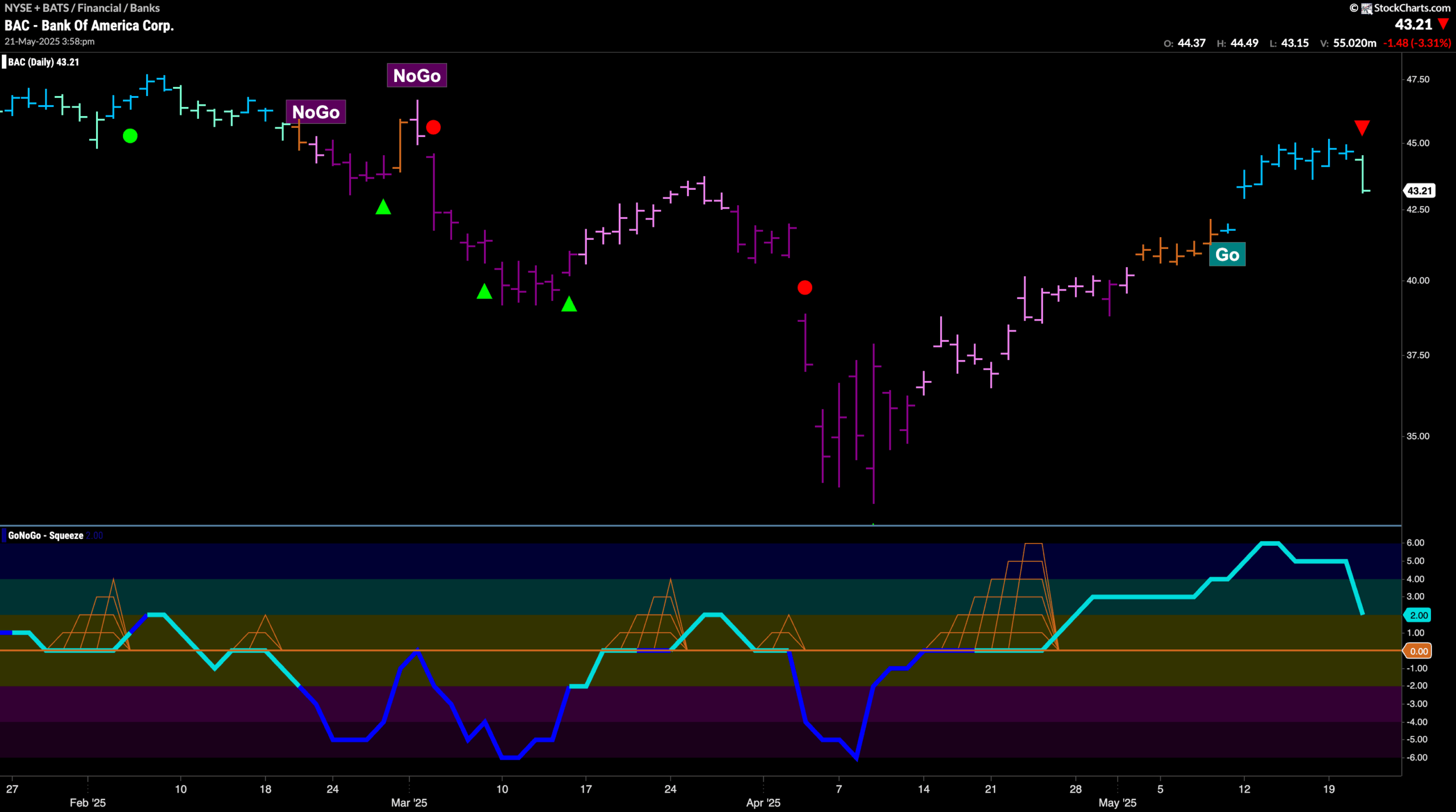Click the May '25 date axis label
This screenshot has height=812, width=1456.
(x=1118, y=803)
